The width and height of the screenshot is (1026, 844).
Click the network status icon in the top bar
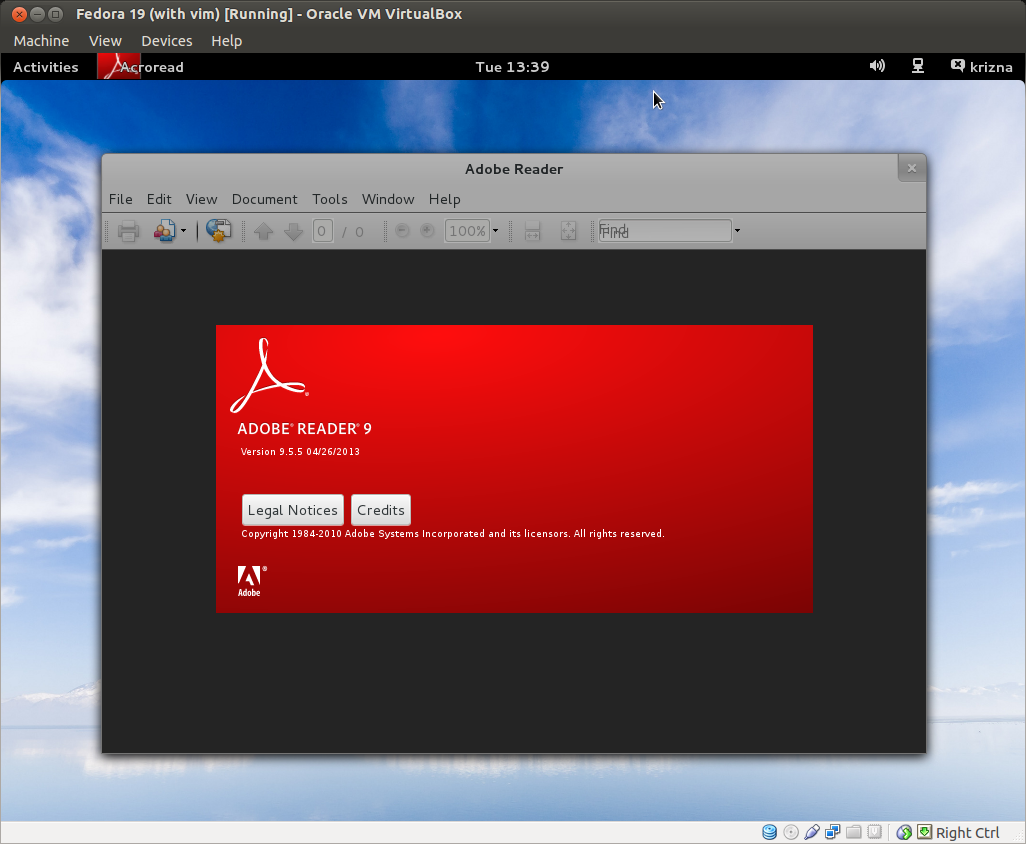(x=917, y=66)
